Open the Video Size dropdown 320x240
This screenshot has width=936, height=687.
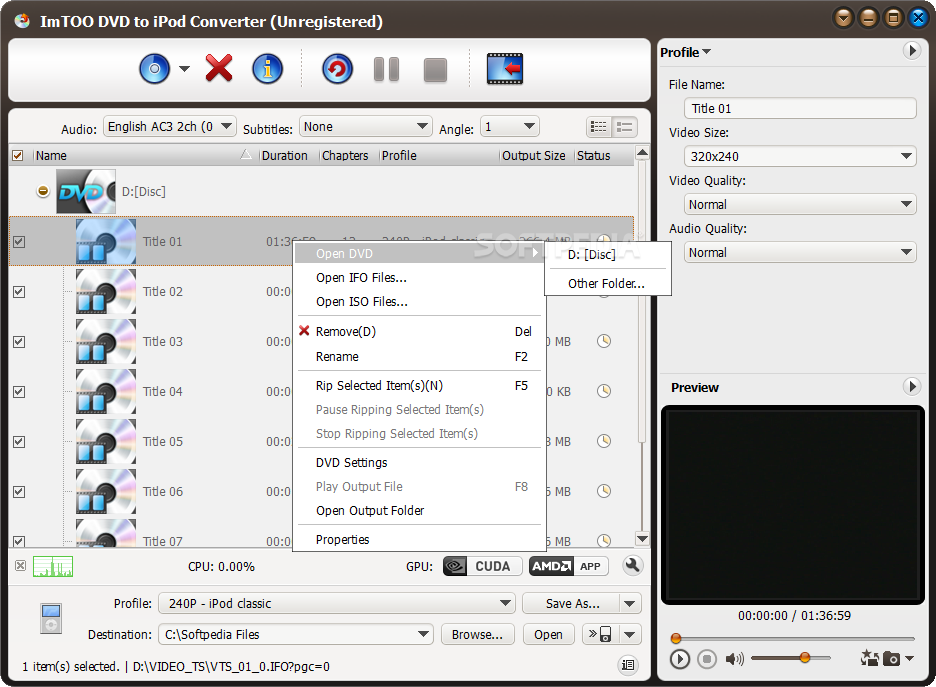coord(800,156)
